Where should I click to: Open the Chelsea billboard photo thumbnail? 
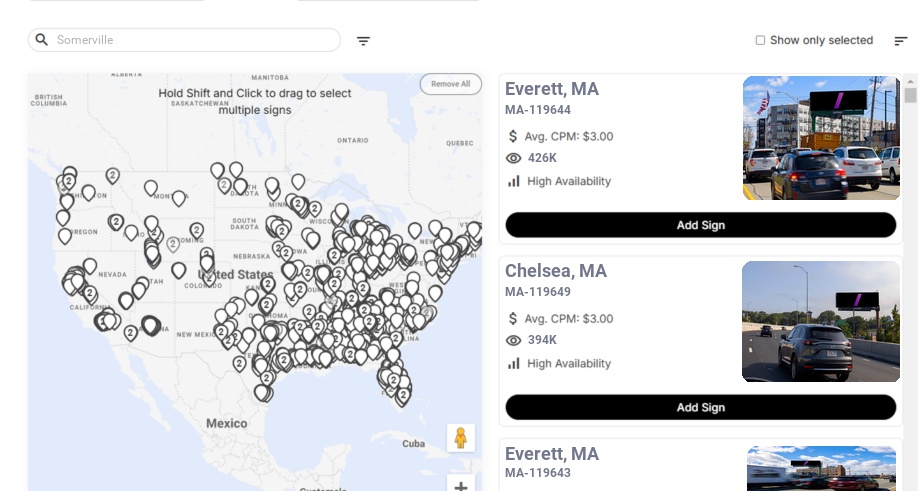(821, 321)
